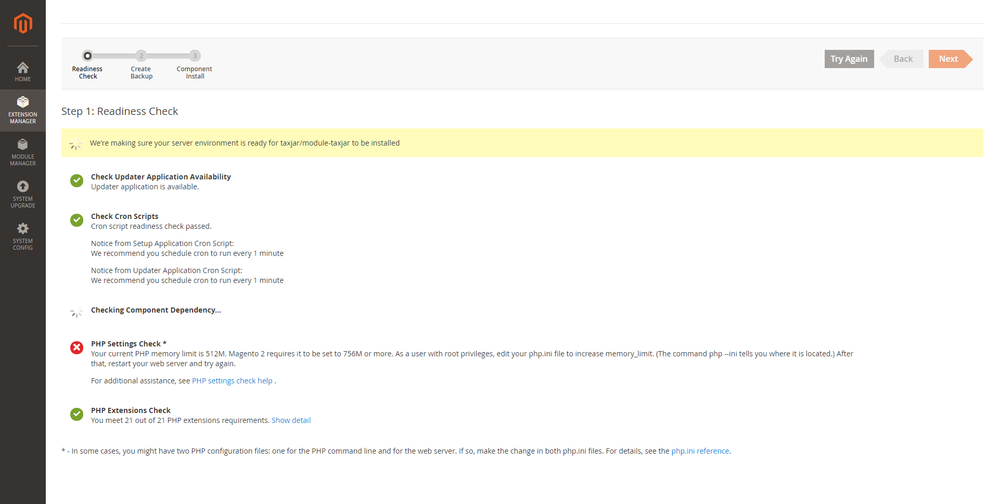Open System Config in sidebar

pos(23,236)
